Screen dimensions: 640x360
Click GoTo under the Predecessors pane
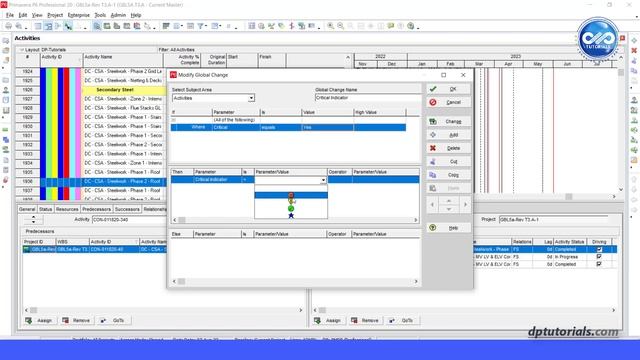(x=113, y=320)
